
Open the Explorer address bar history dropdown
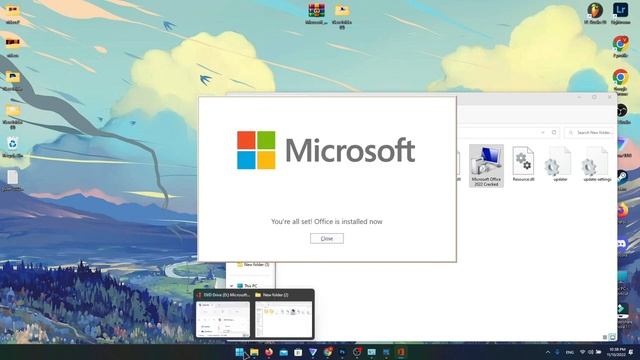pyautogui.click(x=542, y=133)
